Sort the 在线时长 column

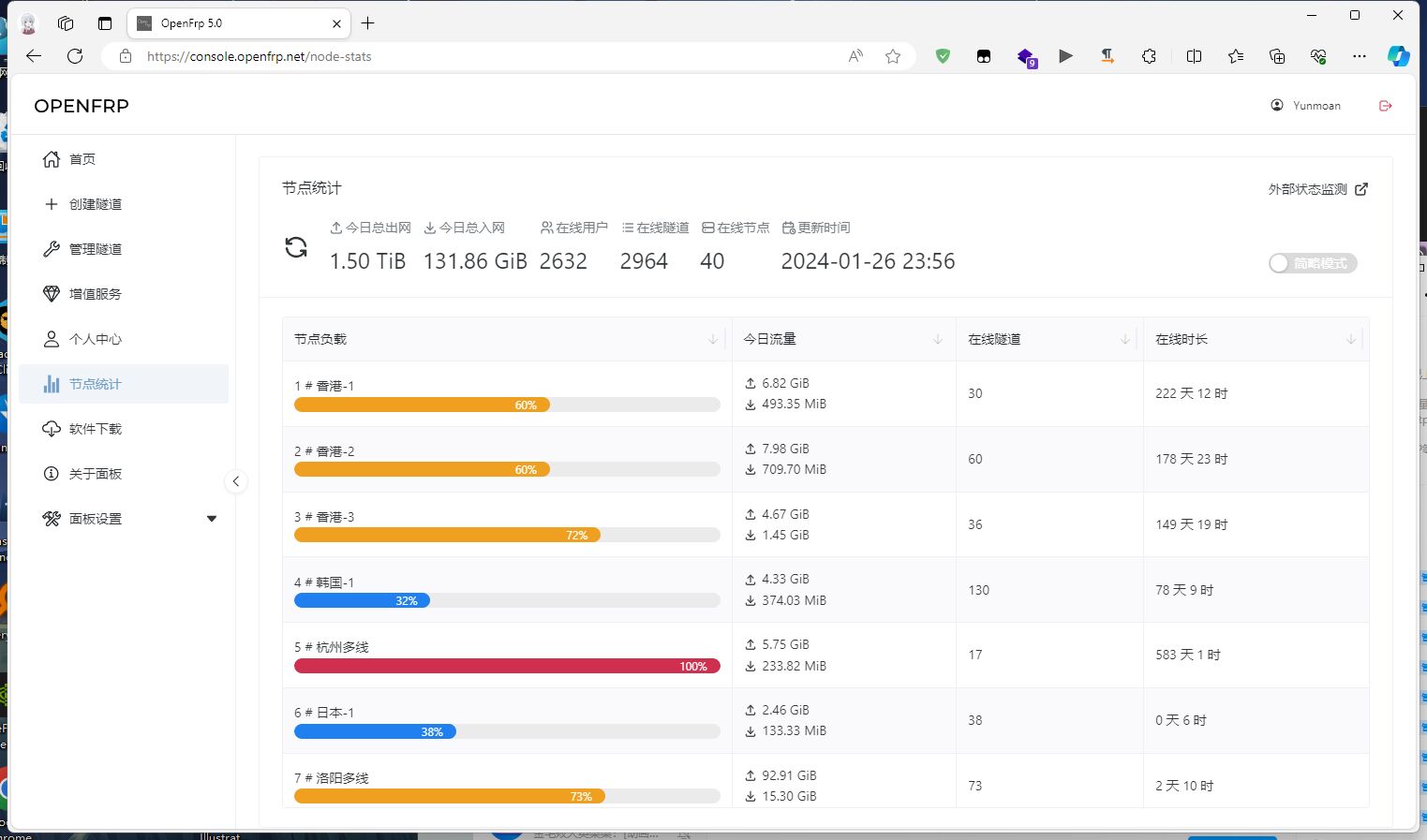pyautogui.click(x=1350, y=339)
